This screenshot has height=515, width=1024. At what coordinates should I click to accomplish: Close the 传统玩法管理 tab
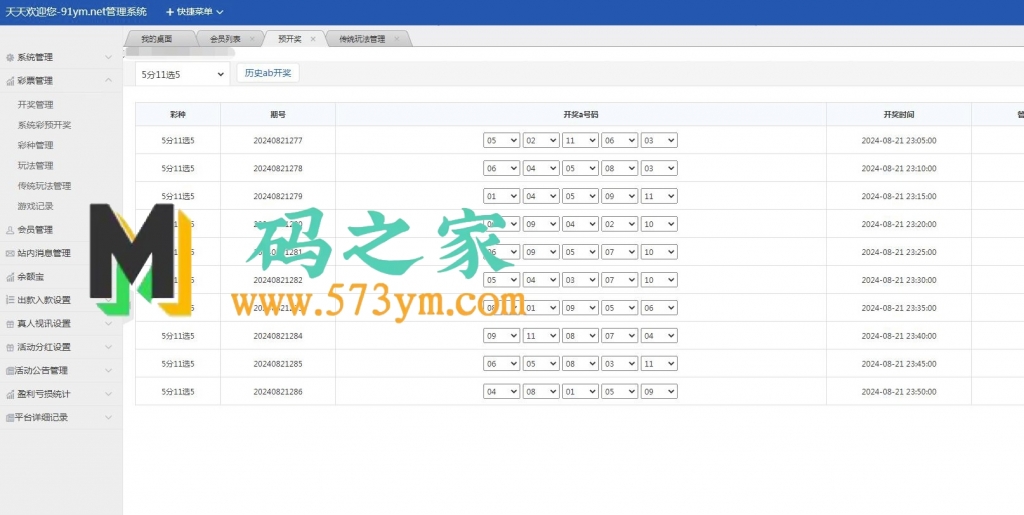coord(396,39)
